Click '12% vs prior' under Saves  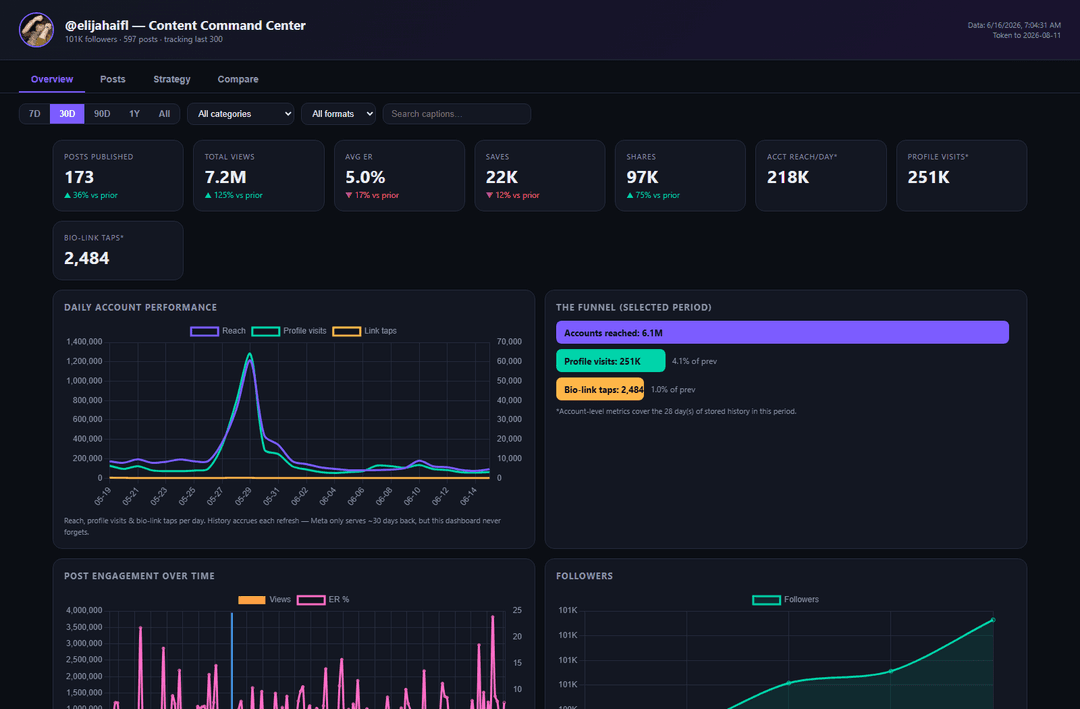pos(512,195)
